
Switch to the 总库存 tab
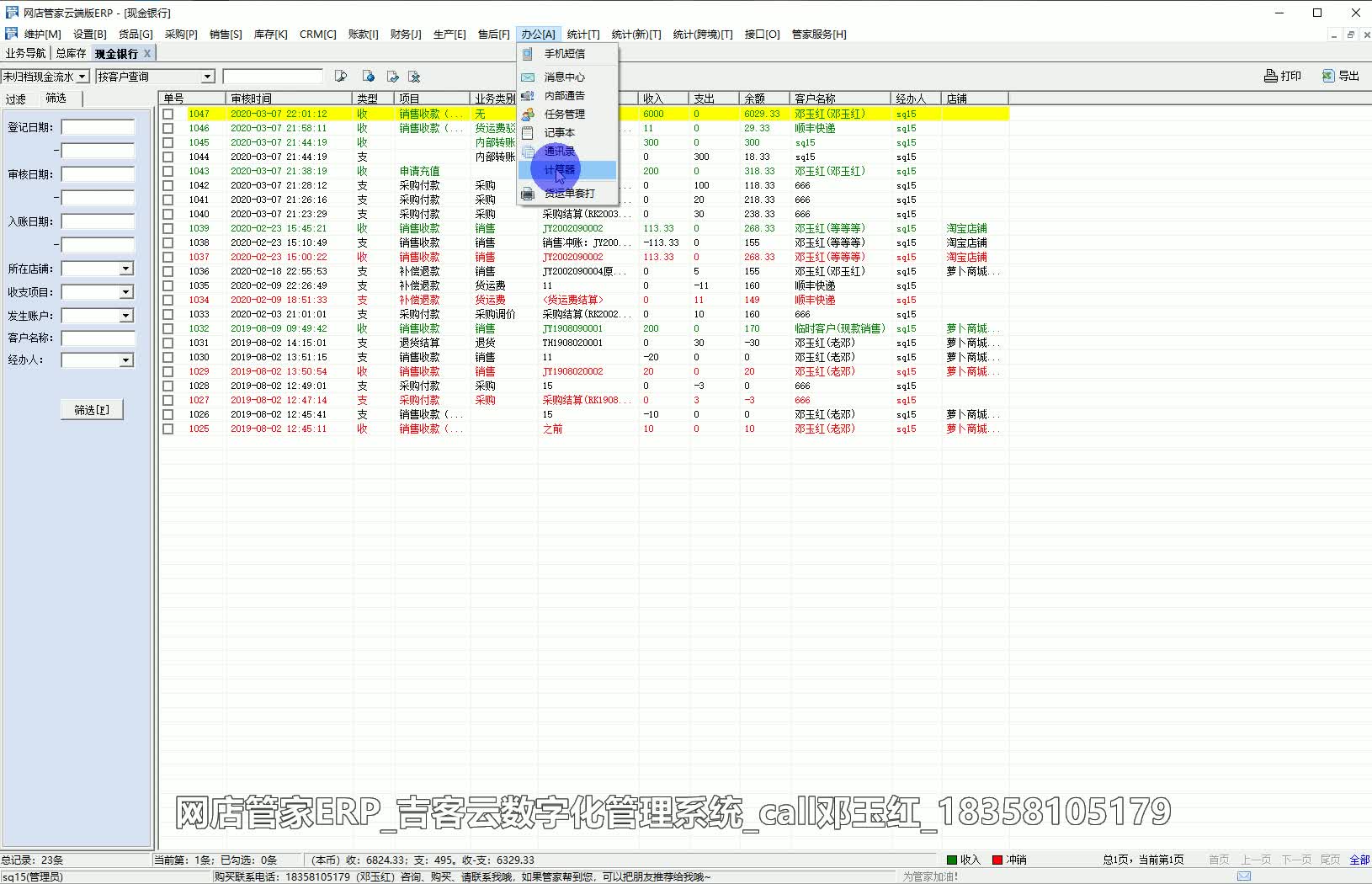pyautogui.click(x=72, y=53)
